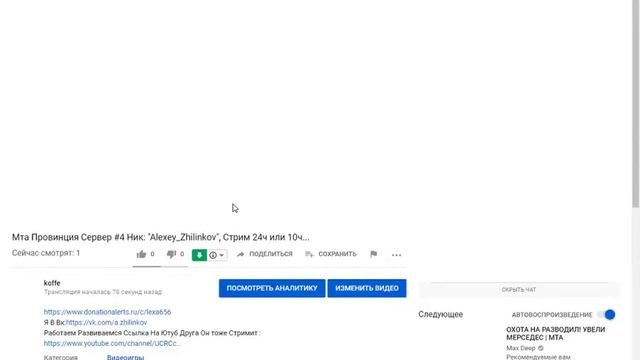Click the report flag icon
This screenshot has height=360, width=640.
(373, 254)
